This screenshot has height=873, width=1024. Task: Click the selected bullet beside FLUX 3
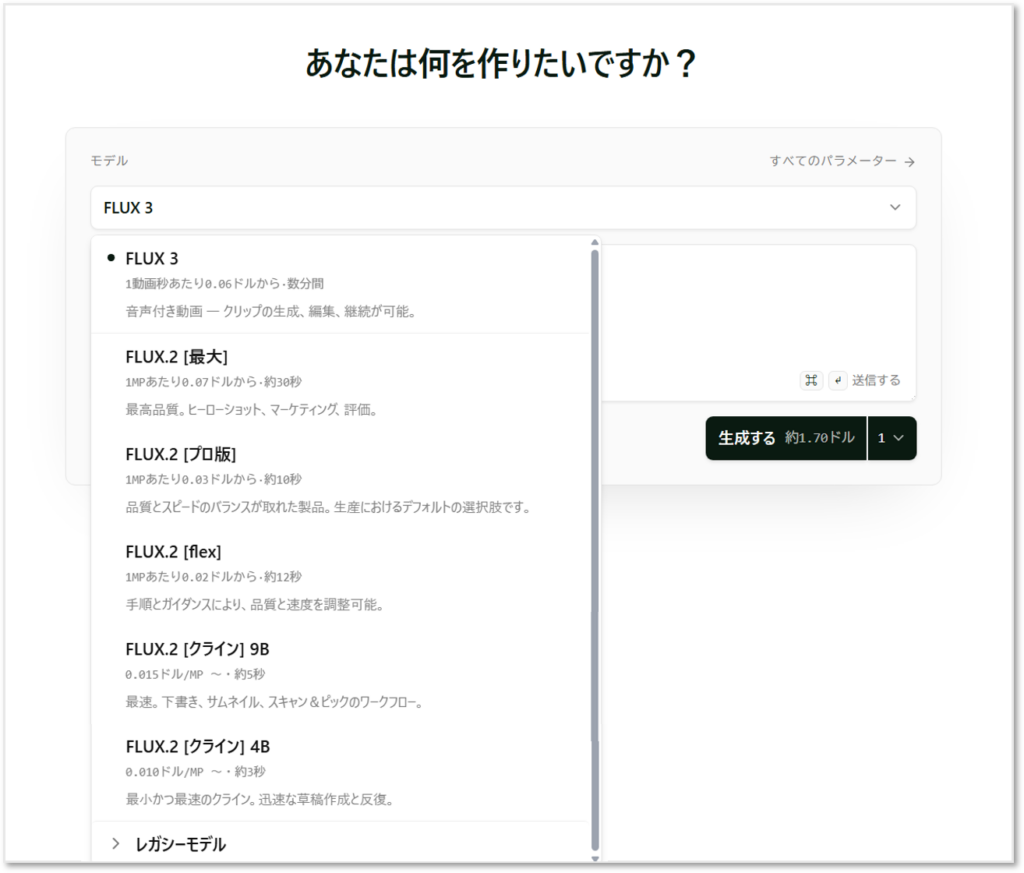[x=110, y=259]
